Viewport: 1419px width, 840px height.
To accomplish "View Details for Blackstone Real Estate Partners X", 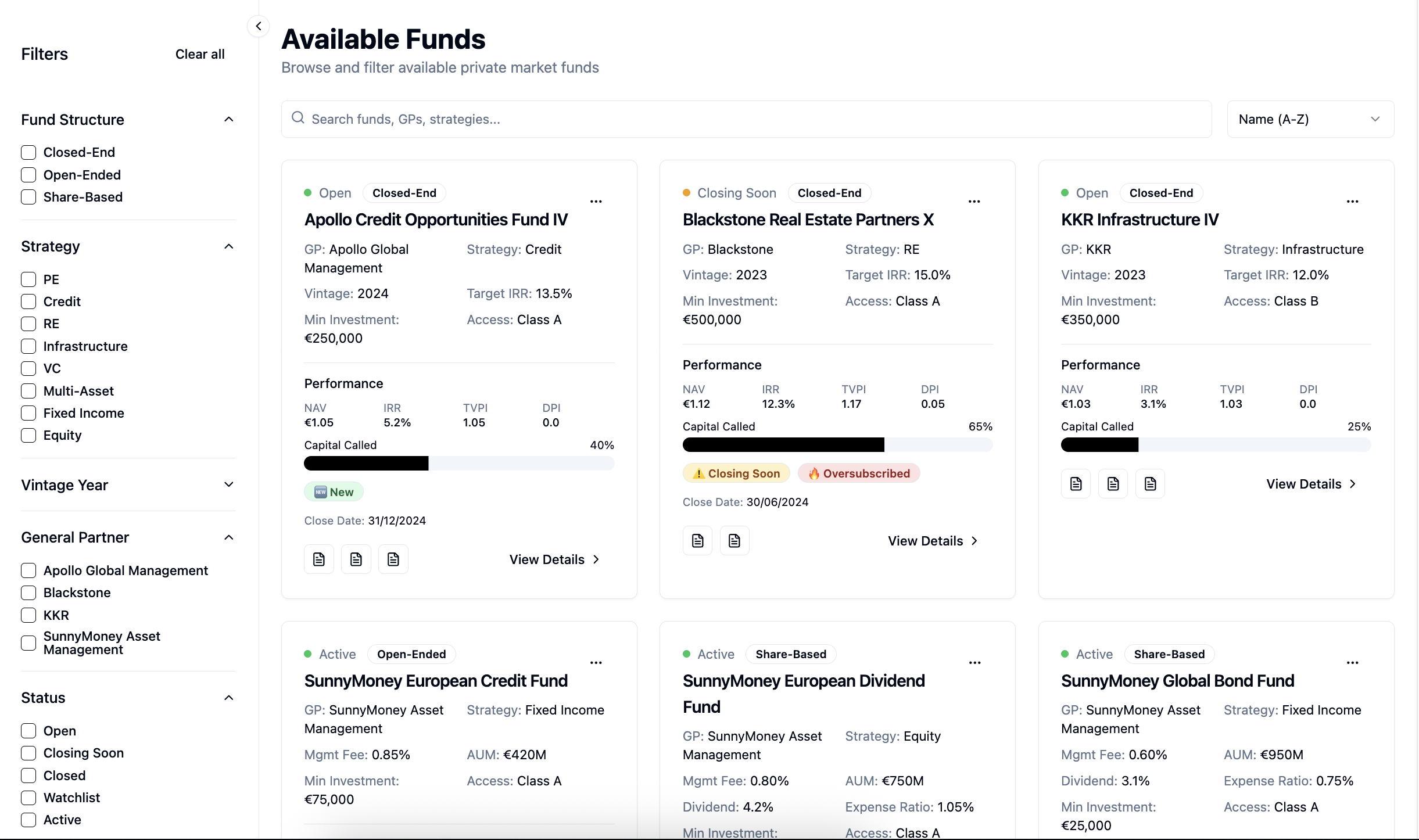I will [932, 541].
